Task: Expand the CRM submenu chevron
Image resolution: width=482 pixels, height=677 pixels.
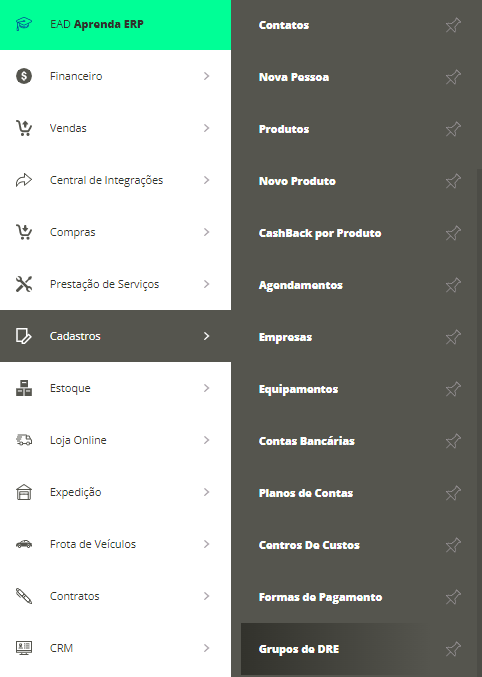Action: (x=206, y=648)
